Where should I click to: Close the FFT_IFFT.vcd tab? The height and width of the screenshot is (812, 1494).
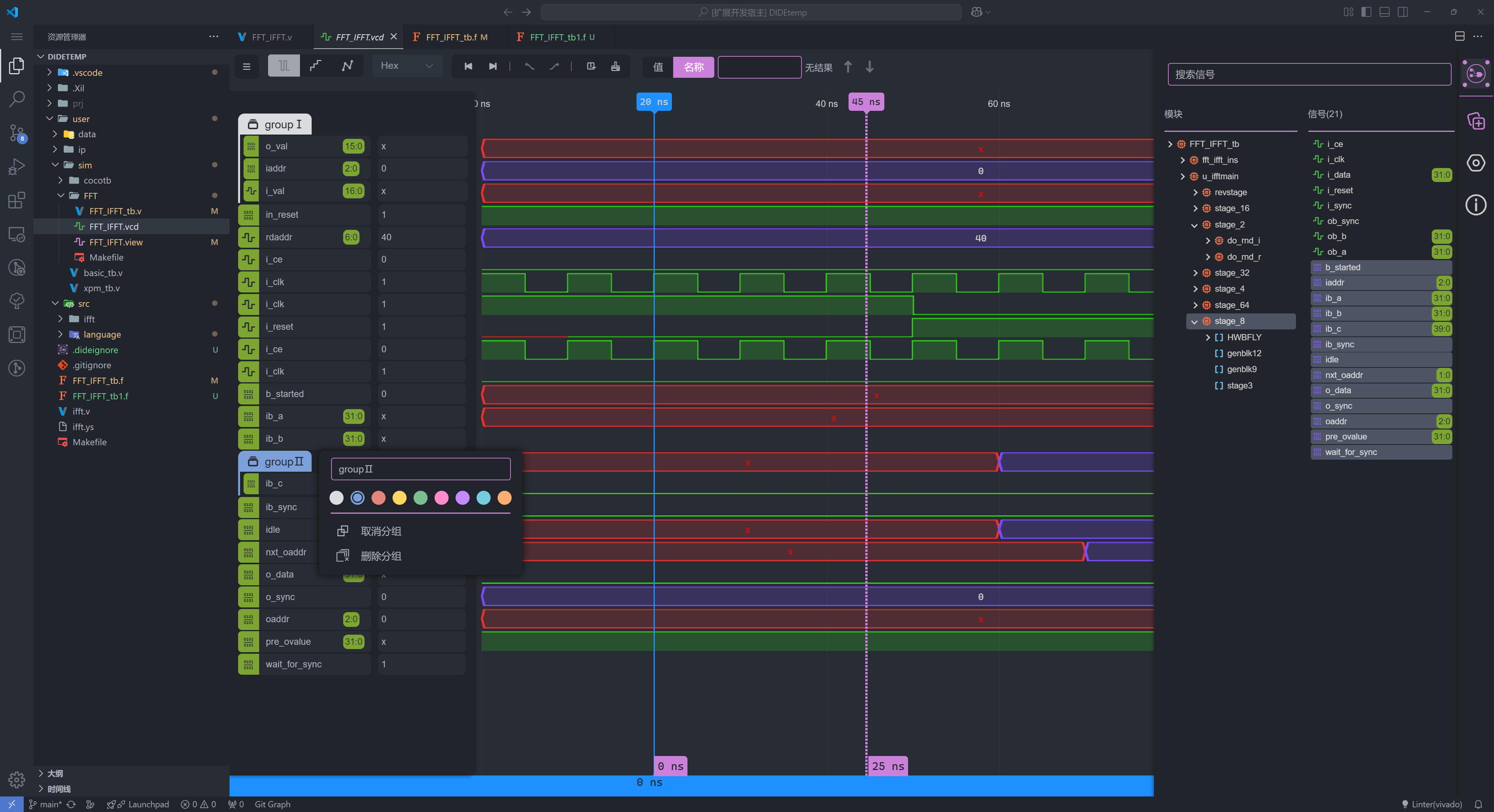(394, 36)
